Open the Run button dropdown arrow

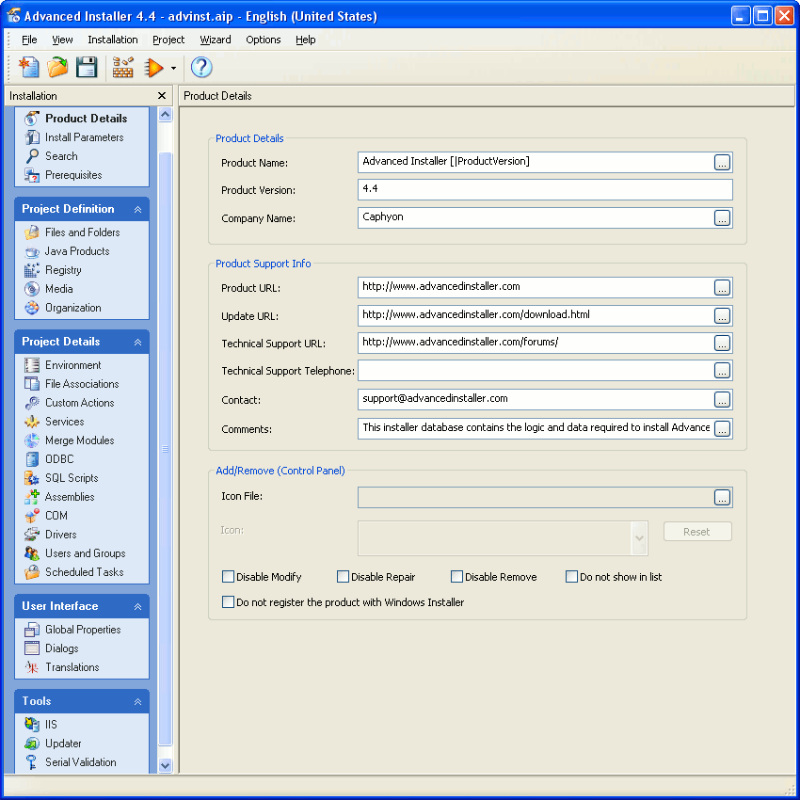point(173,68)
